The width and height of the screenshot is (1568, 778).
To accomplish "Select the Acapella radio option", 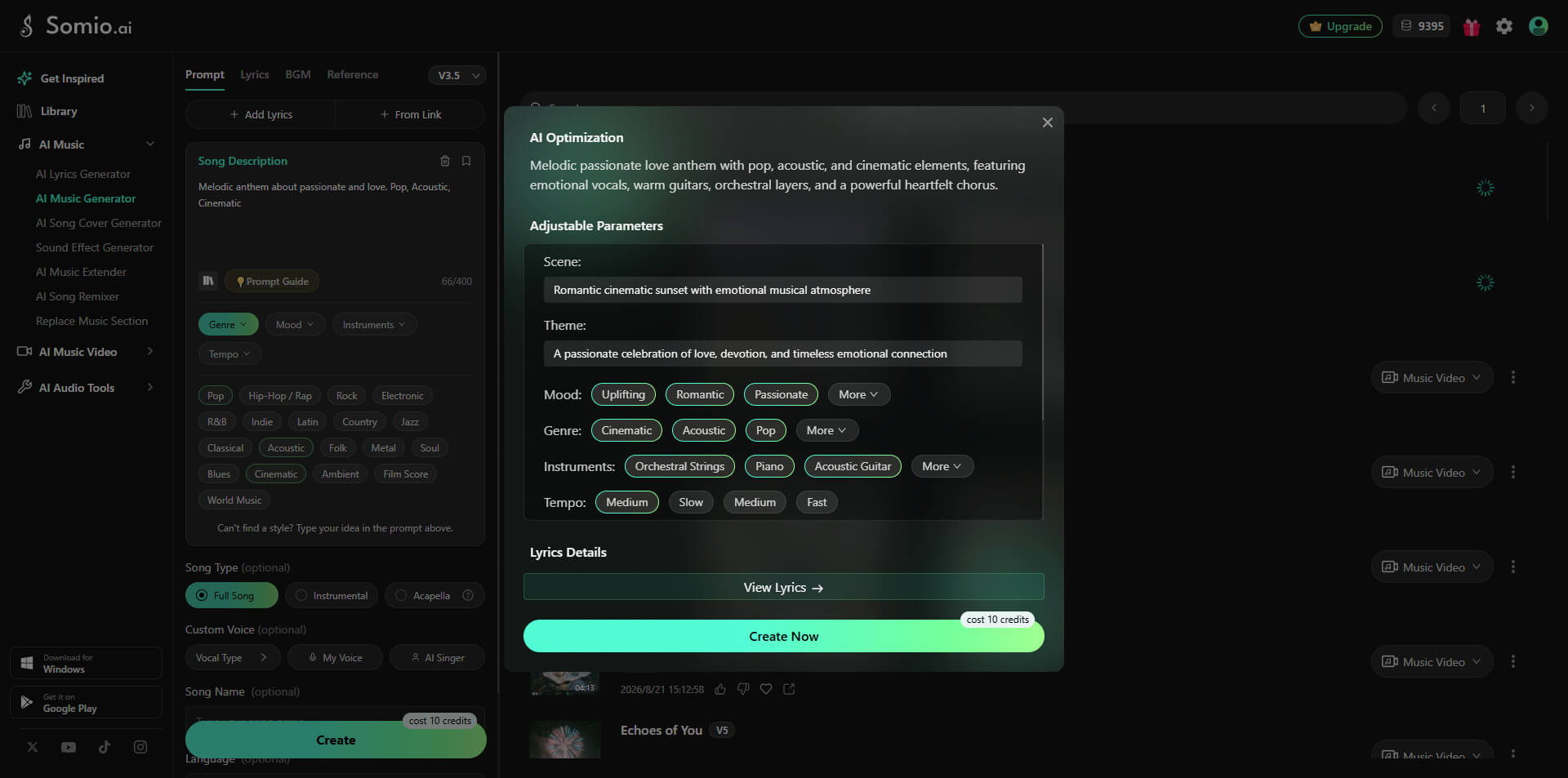I will pos(434,595).
